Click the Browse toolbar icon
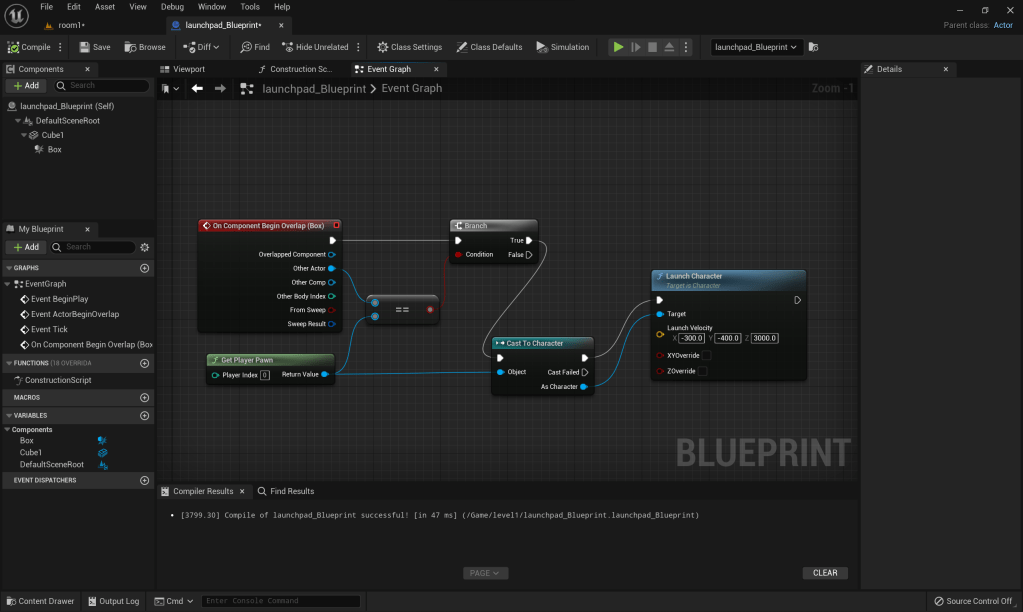The image size is (1023, 612). pos(145,47)
